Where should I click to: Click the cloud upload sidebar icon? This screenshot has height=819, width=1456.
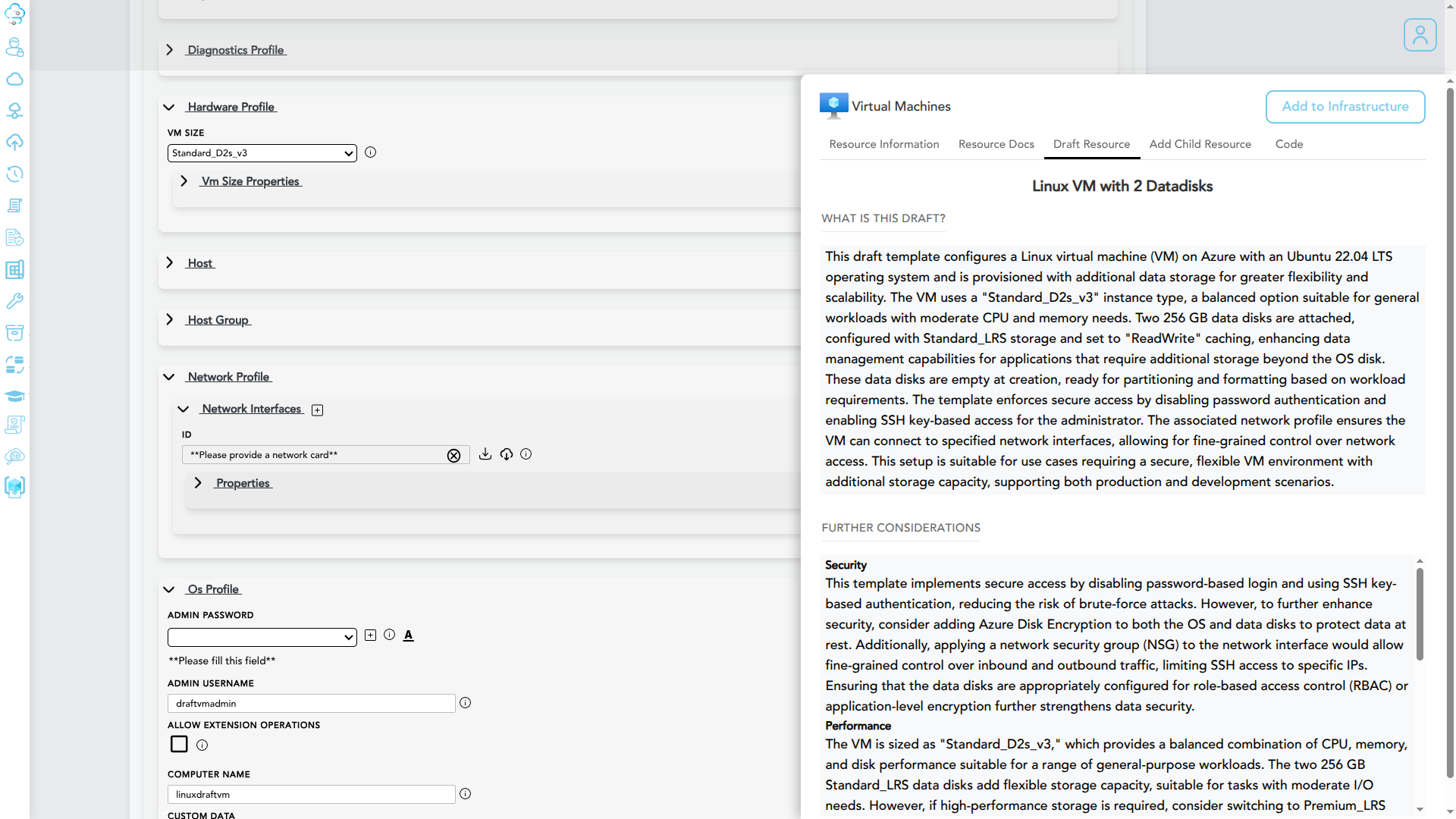[x=14, y=143]
